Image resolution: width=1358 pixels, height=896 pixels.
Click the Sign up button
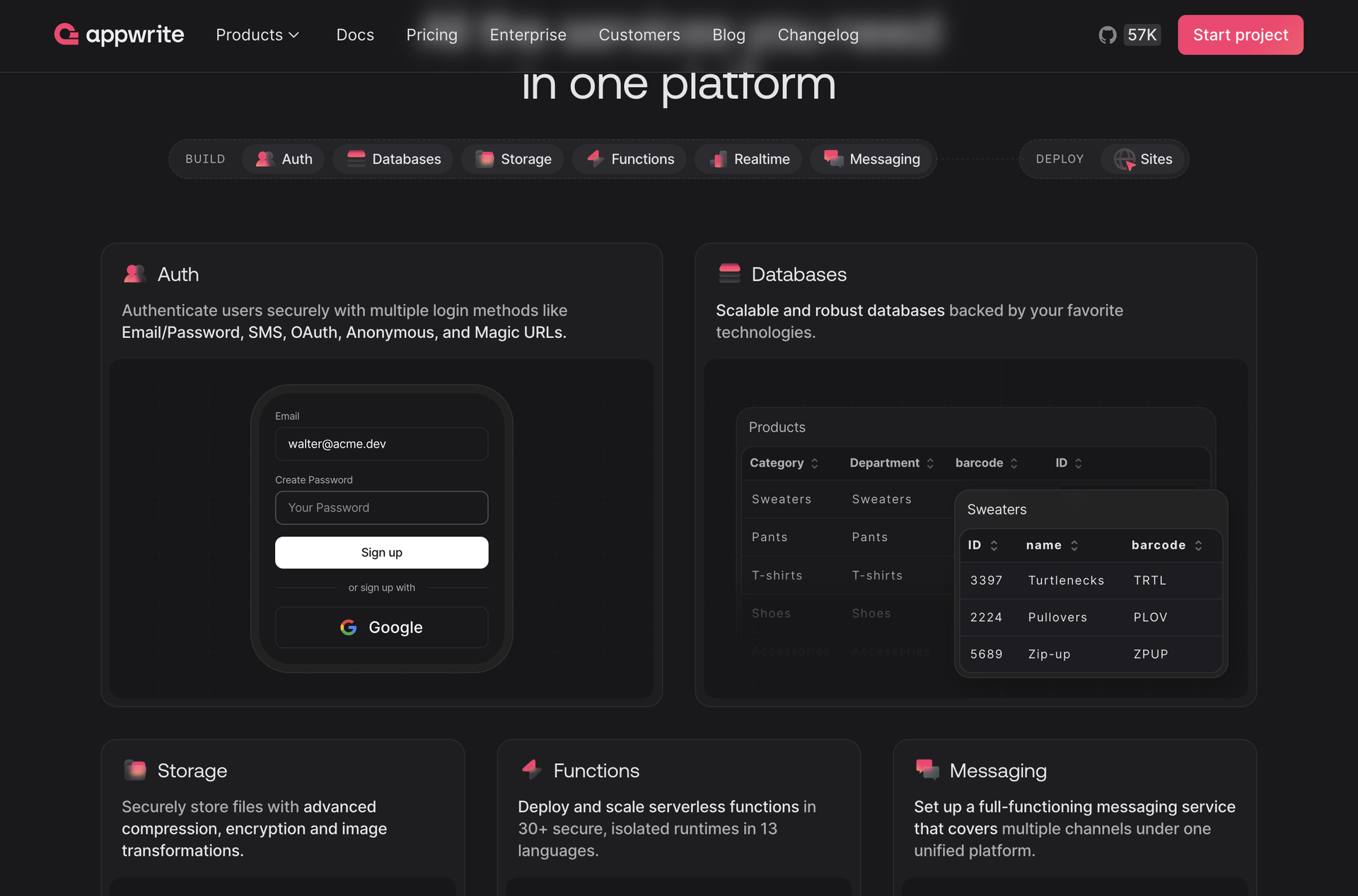[x=381, y=552]
